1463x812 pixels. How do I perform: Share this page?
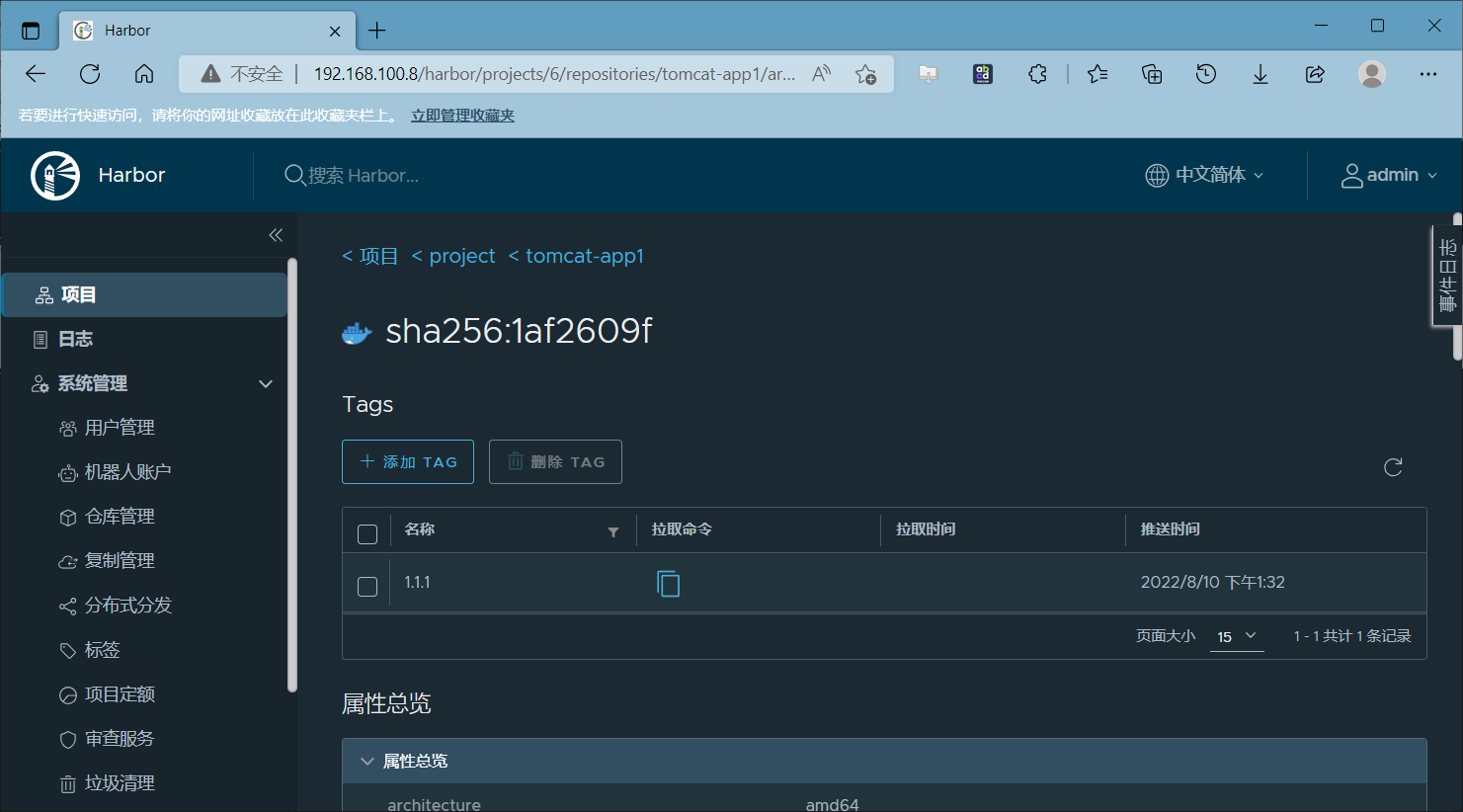pyautogui.click(x=1315, y=74)
